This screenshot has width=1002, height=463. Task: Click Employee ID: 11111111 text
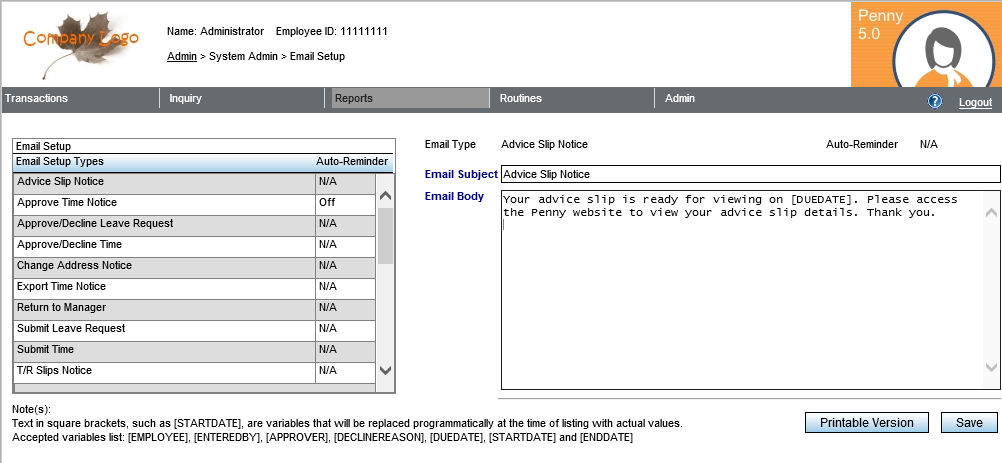332,31
